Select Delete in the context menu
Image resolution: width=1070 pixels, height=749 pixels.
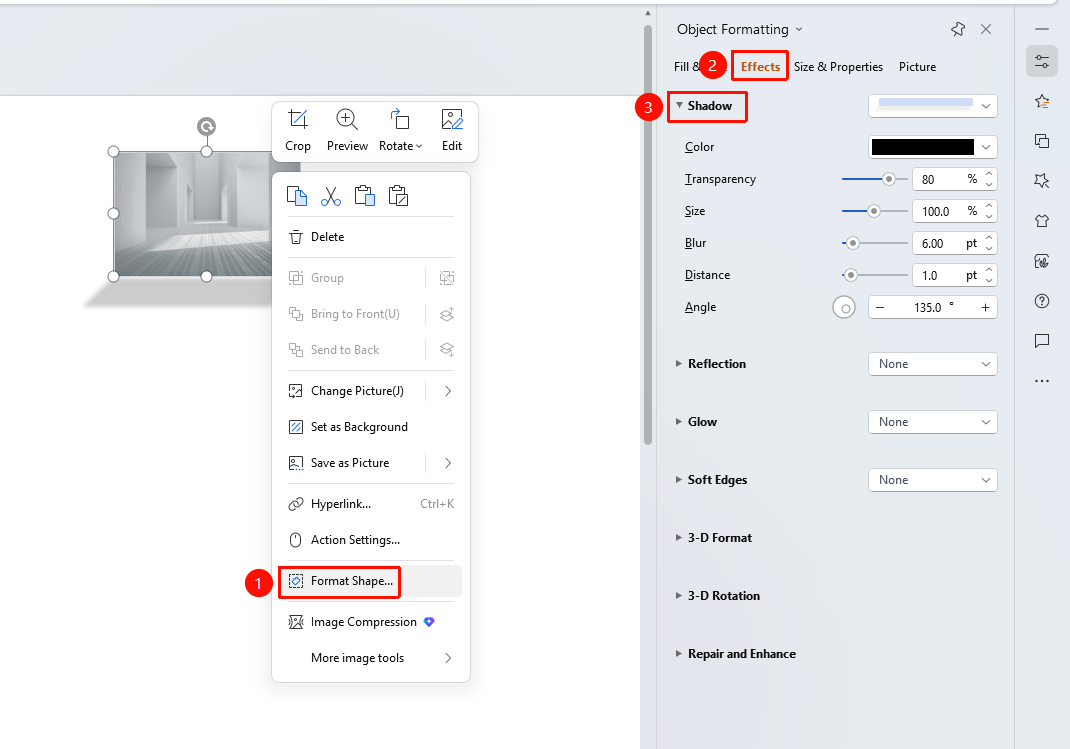click(370, 237)
